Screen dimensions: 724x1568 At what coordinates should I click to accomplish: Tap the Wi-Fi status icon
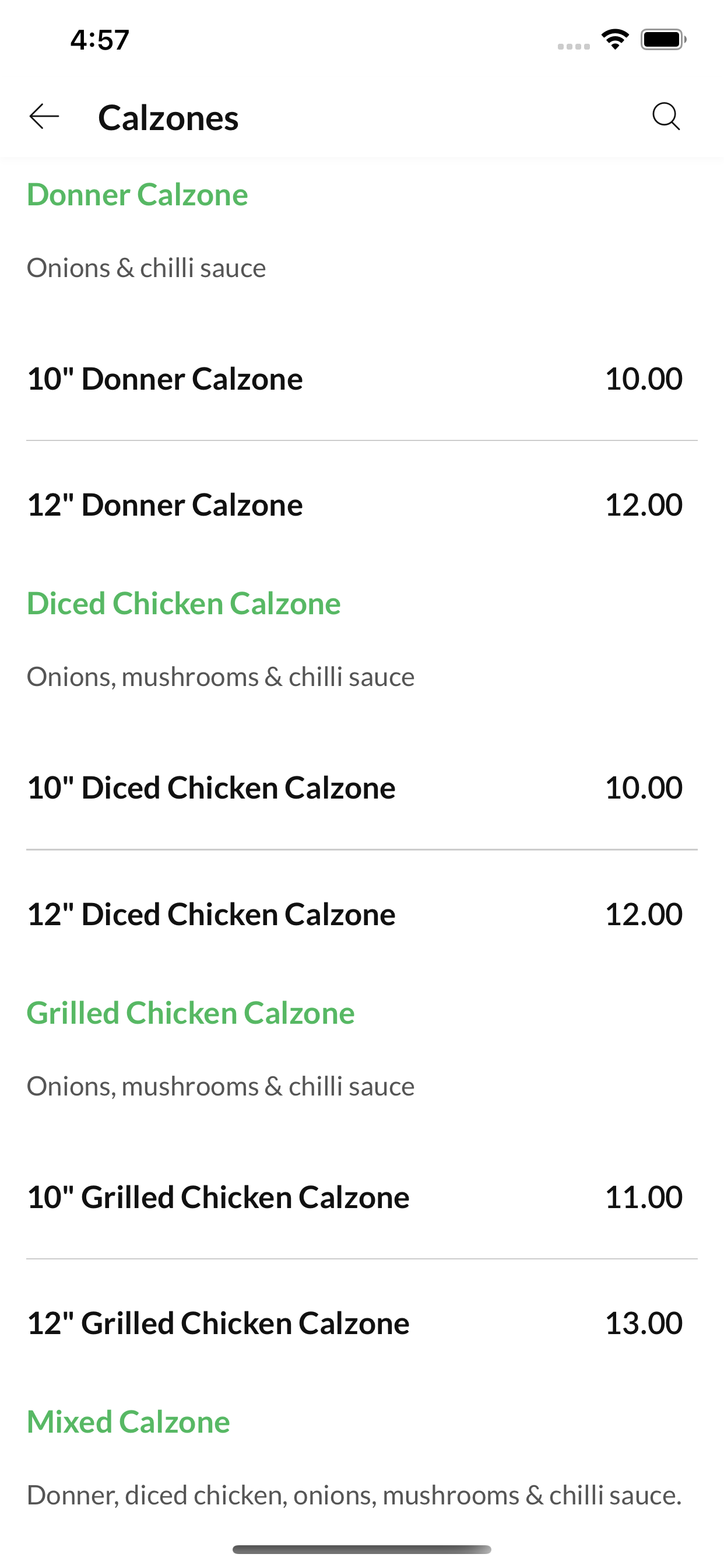[x=615, y=40]
